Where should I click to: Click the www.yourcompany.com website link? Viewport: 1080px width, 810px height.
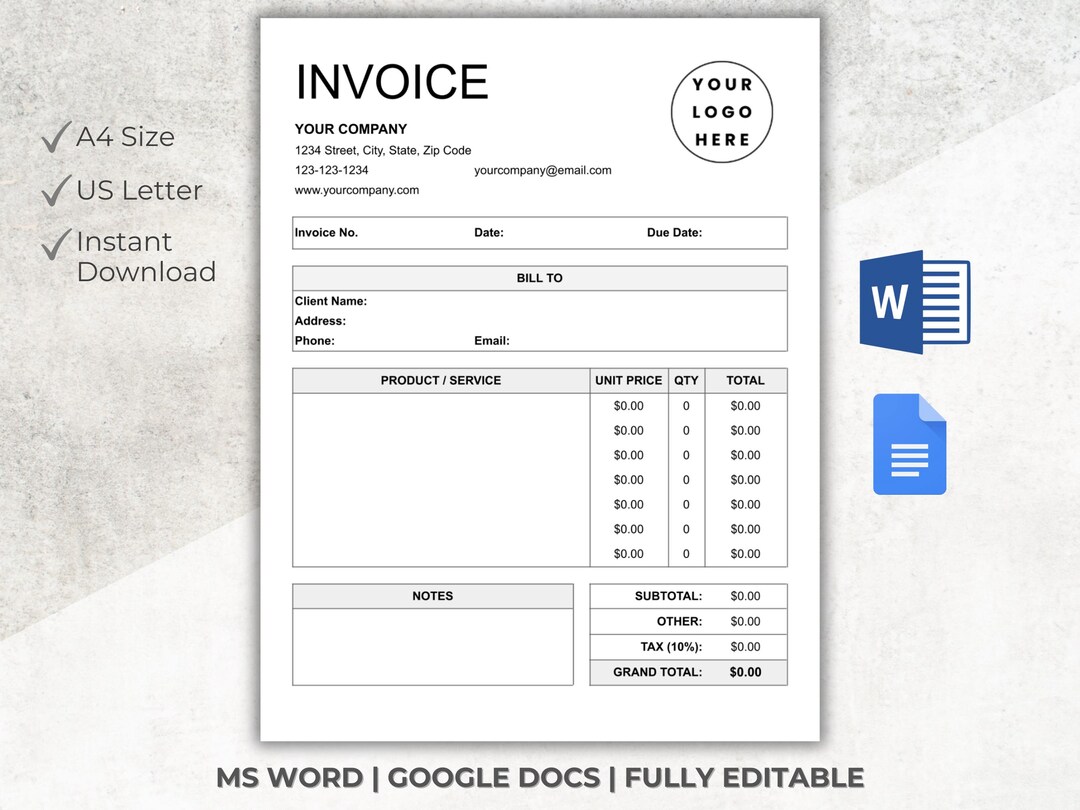coord(357,190)
